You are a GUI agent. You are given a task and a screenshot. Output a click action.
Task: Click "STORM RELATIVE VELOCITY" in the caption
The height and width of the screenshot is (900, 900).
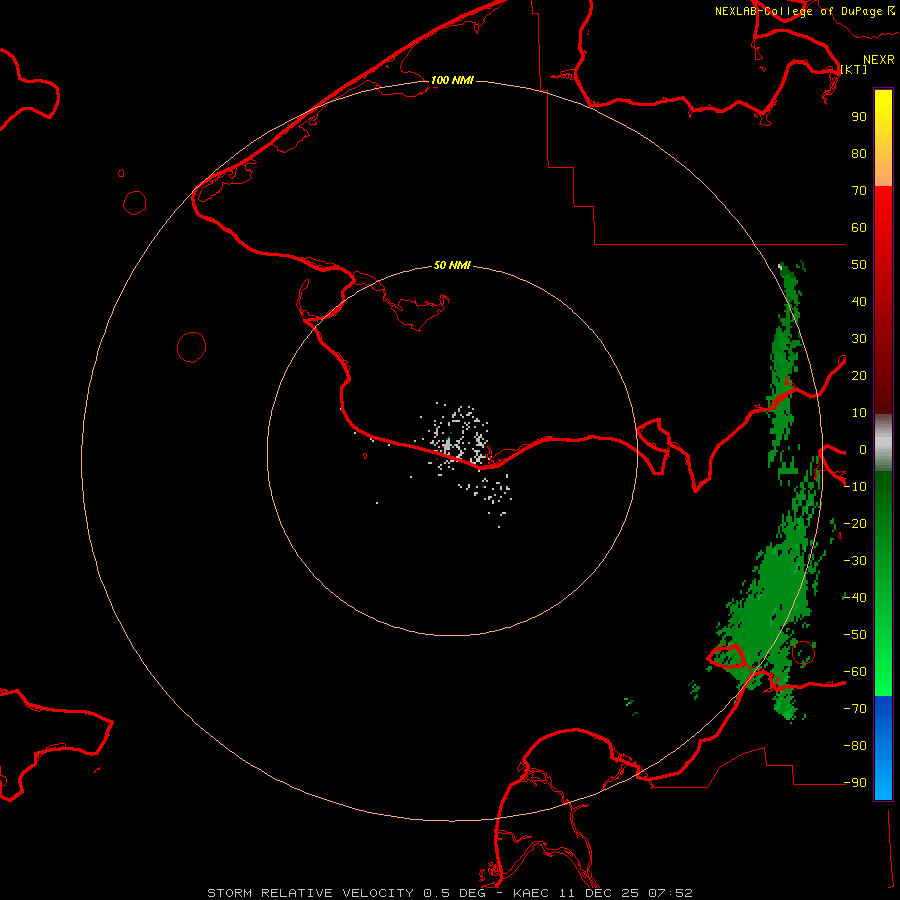click(310, 893)
